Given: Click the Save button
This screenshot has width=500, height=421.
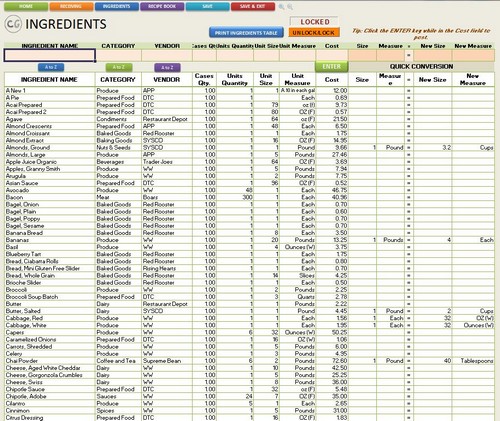Looking at the screenshot, I should (x=207, y=6).
